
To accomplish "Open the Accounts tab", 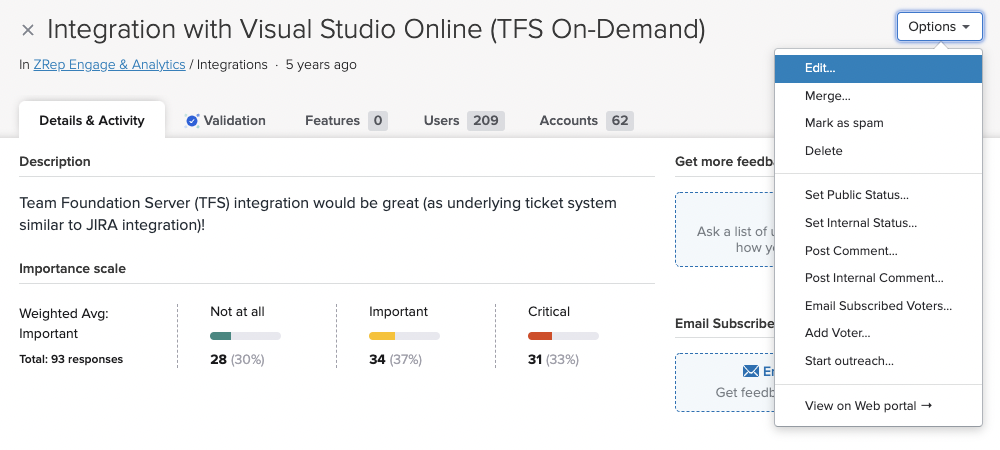I will click(x=586, y=120).
